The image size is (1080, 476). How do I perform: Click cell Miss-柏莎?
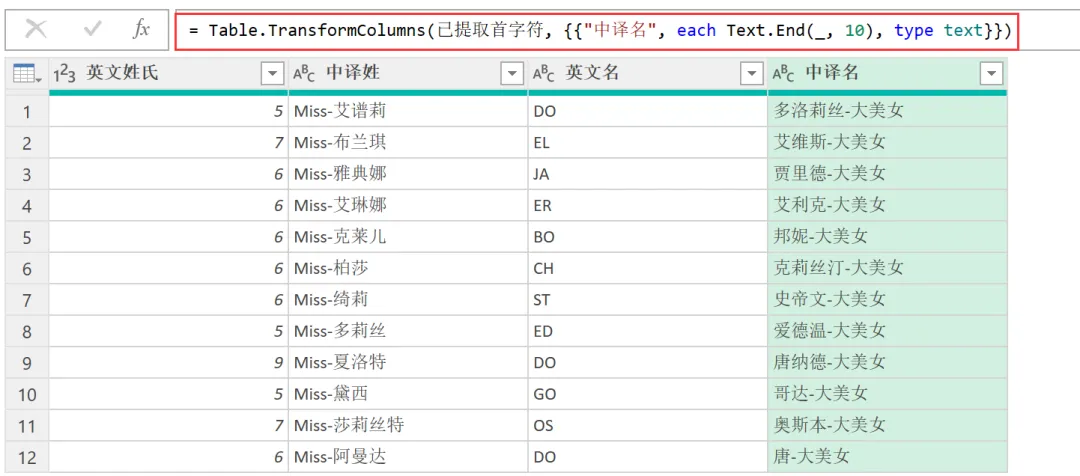point(408,269)
